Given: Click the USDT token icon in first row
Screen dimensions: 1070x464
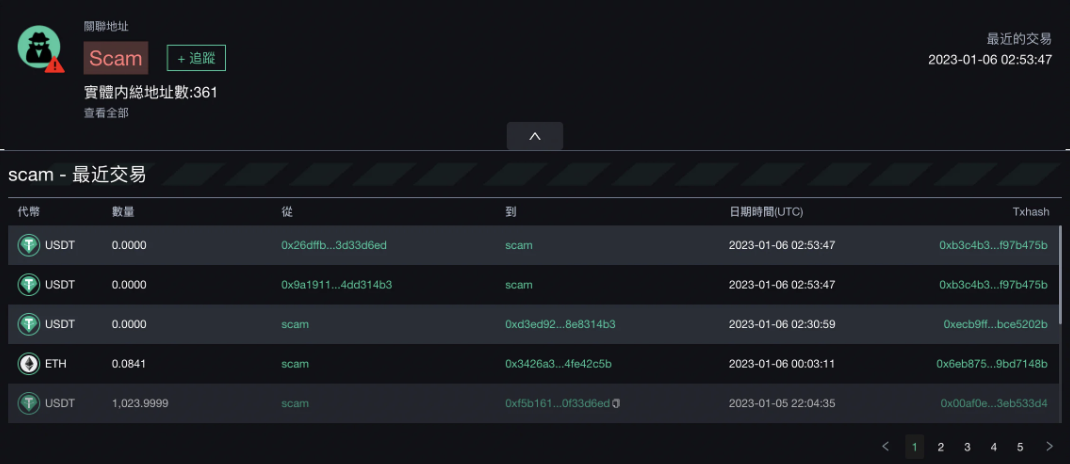Looking at the screenshot, I should (x=29, y=245).
